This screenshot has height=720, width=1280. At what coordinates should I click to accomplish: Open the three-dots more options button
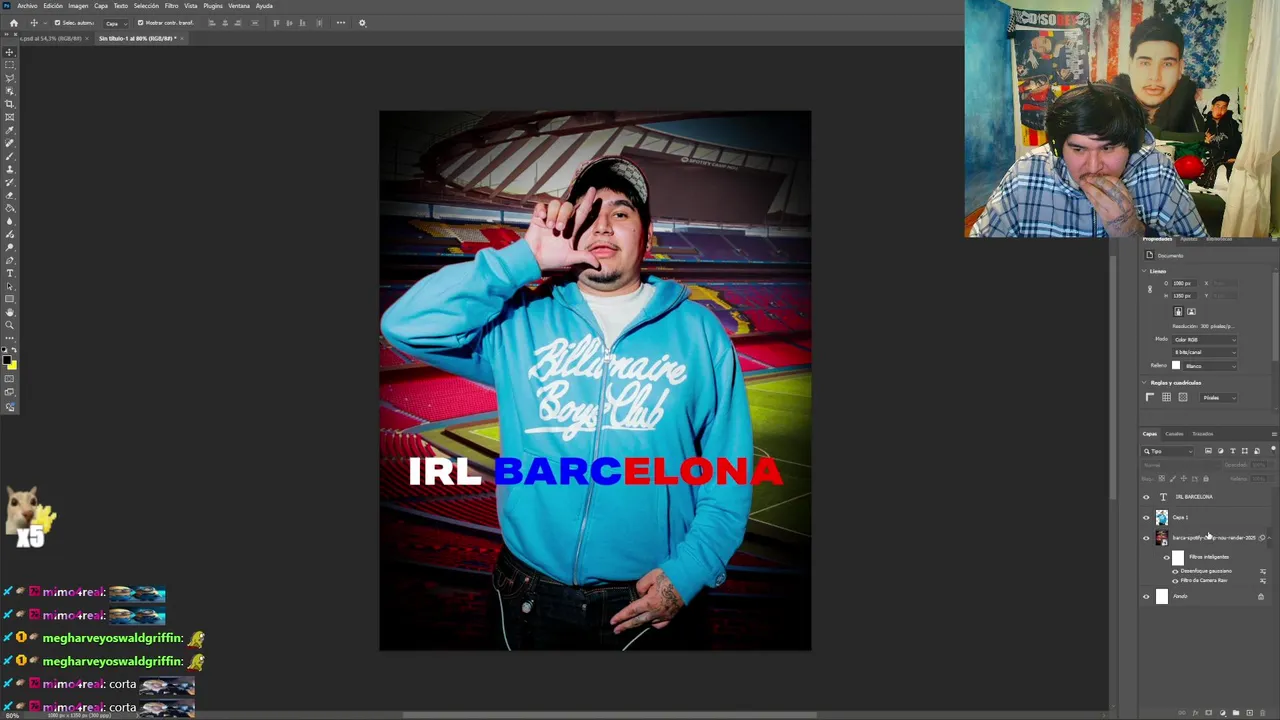(x=341, y=23)
